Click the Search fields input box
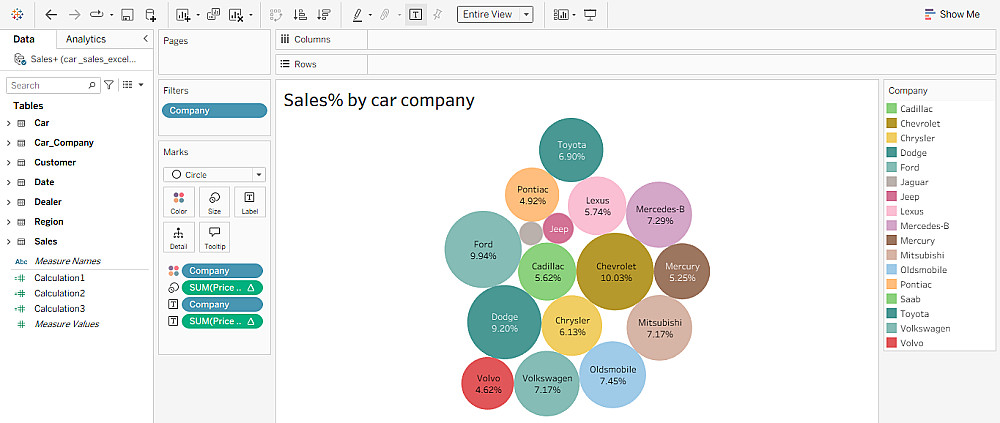This screenshot has width=1000, height=423. 49,85
